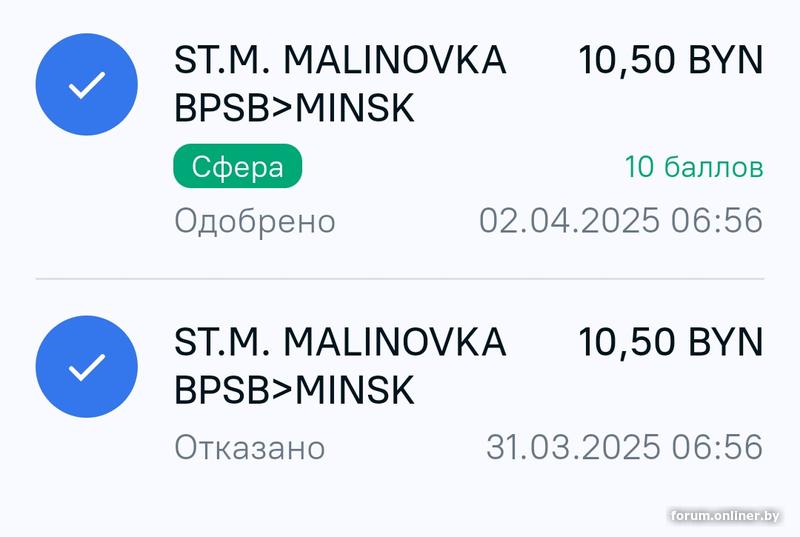Tap the green Сфера badge
The width and height of the screenshot is (800, 537).
[238, 167]
